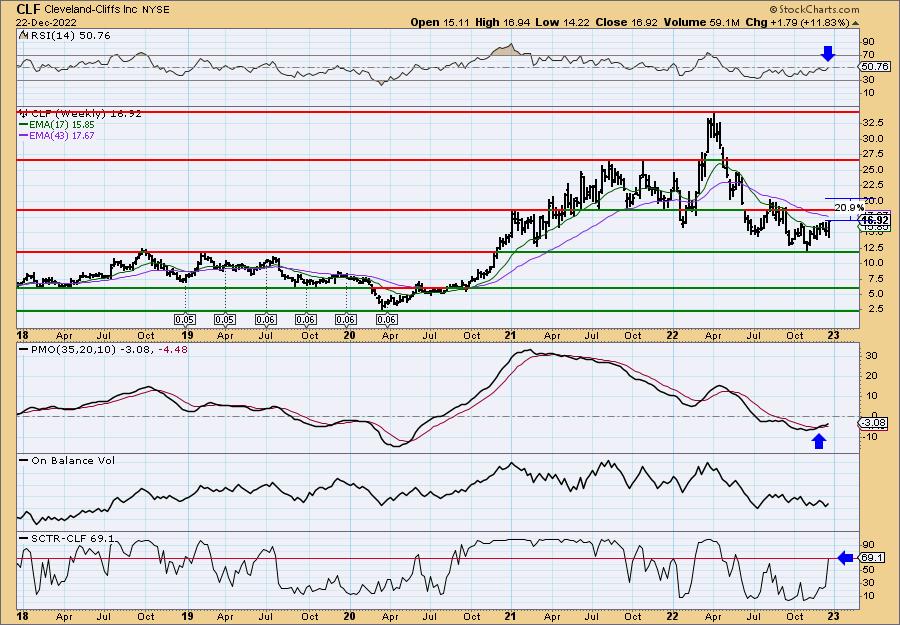The height and width of the screenshot is (625, 900).
Task: Click the On Balance Vol panel label
Action: [72, 460]
